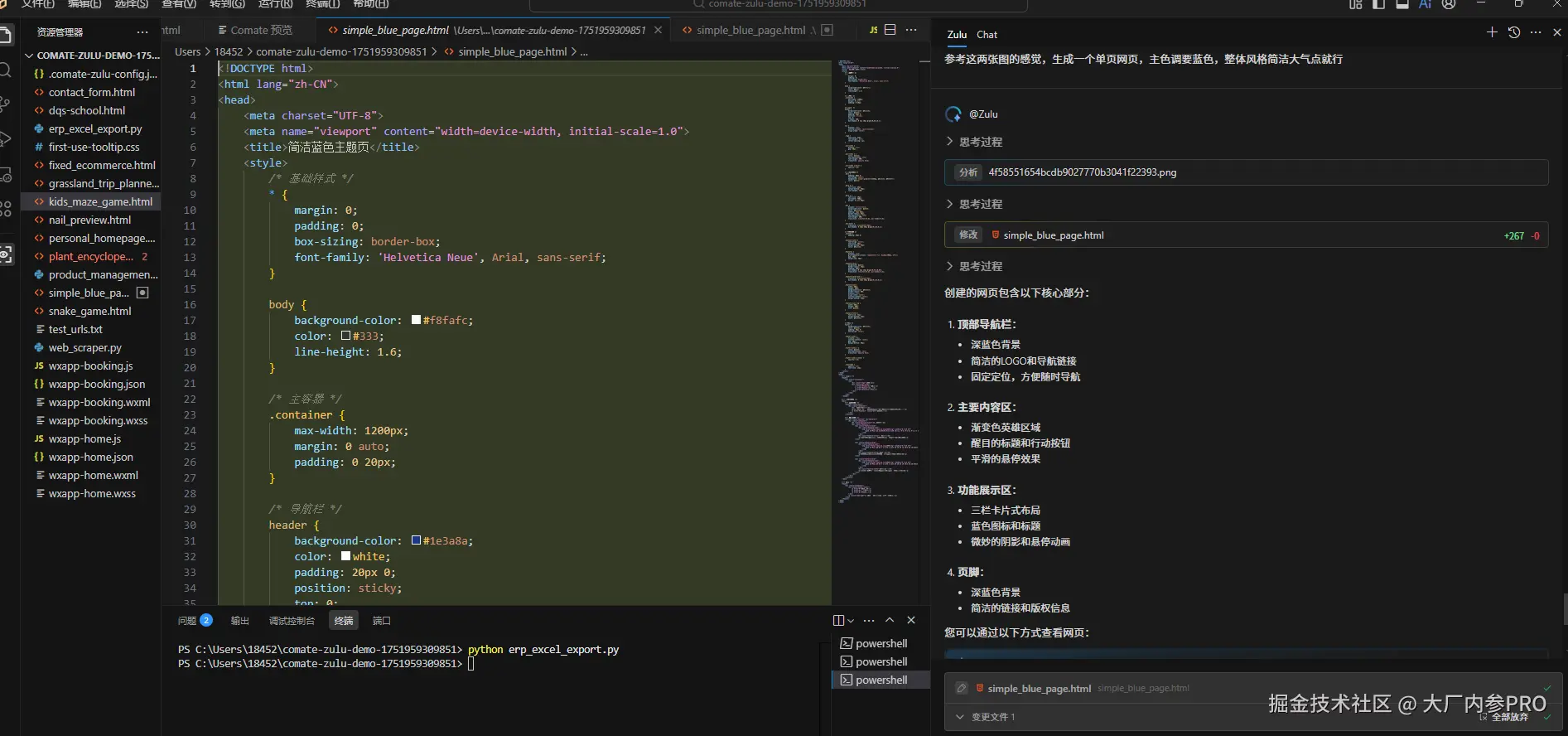Screen dimensions: 1568x736
Task: Open simple_blue_page.html in changed files list
Action: point(1039,689)
